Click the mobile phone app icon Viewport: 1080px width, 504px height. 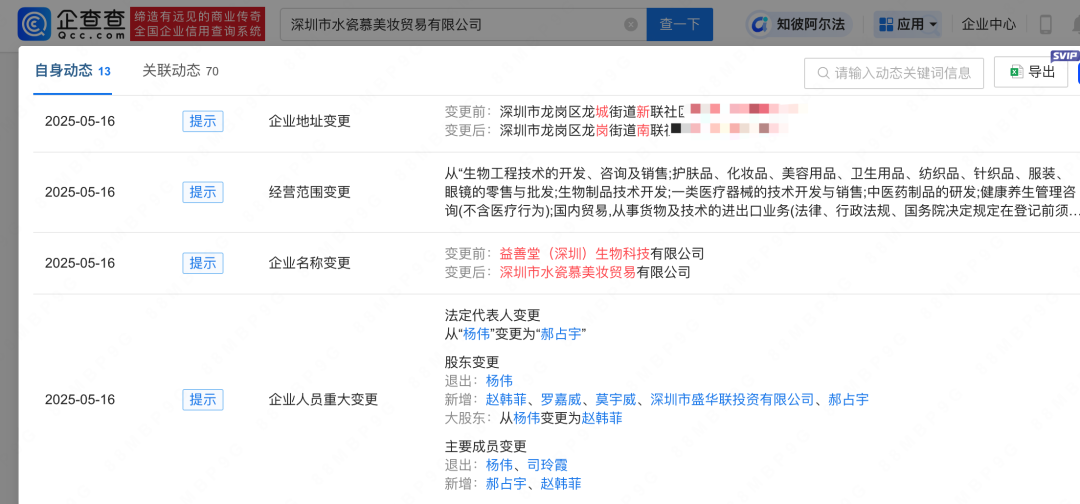point(1046,24)
